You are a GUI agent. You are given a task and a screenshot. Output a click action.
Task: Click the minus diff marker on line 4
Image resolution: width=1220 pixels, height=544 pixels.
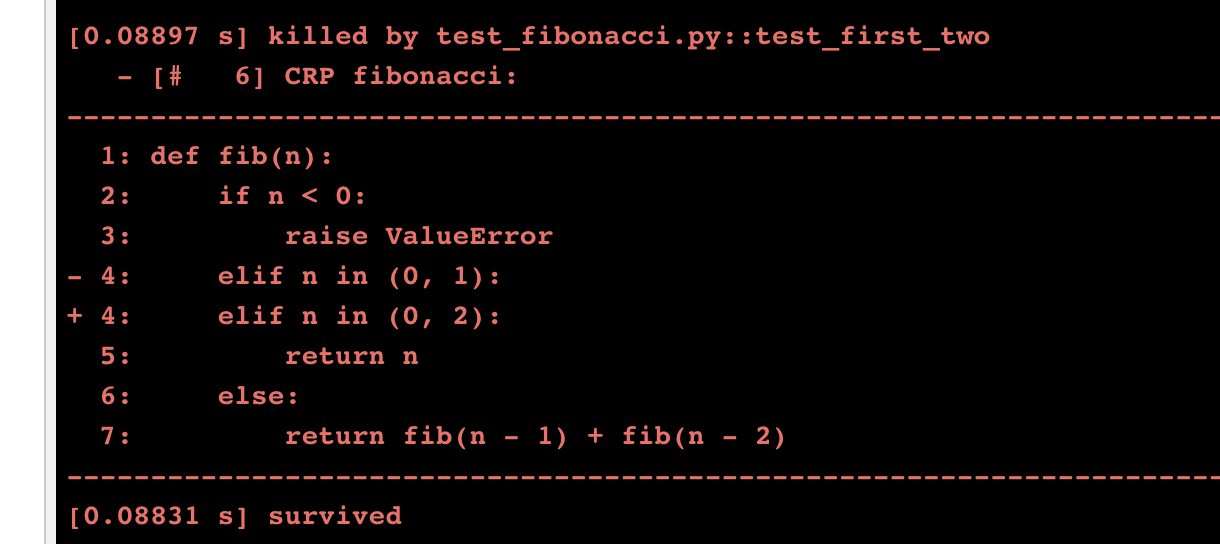[x=76, y=276]
